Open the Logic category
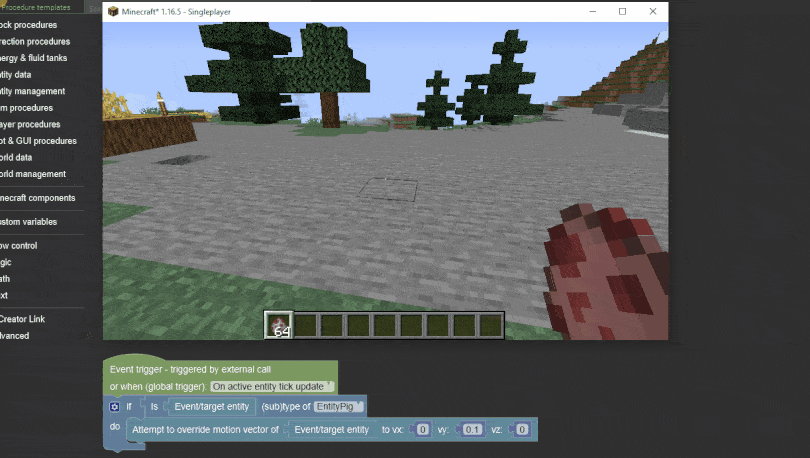 pos(6,262)
